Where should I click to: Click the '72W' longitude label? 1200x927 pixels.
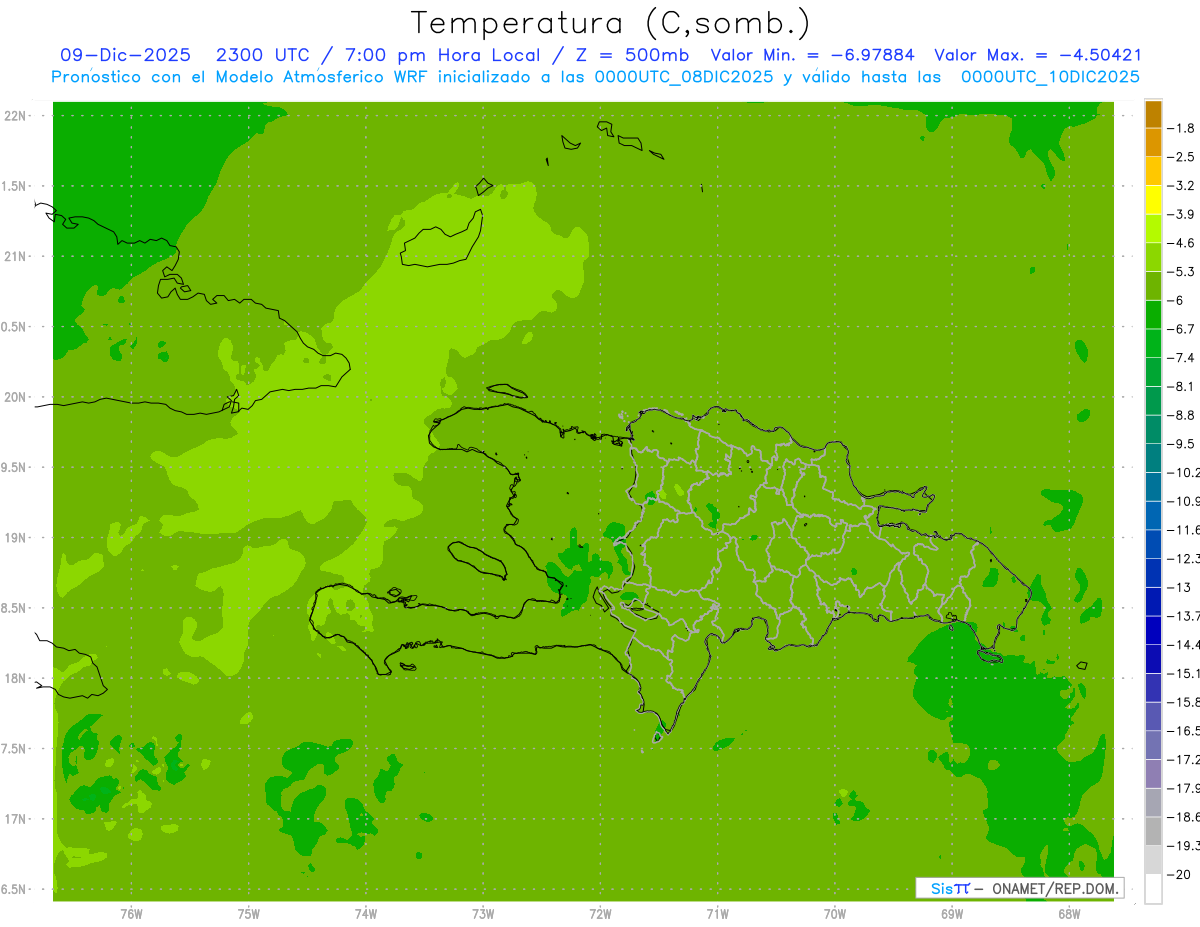(600, 914)
